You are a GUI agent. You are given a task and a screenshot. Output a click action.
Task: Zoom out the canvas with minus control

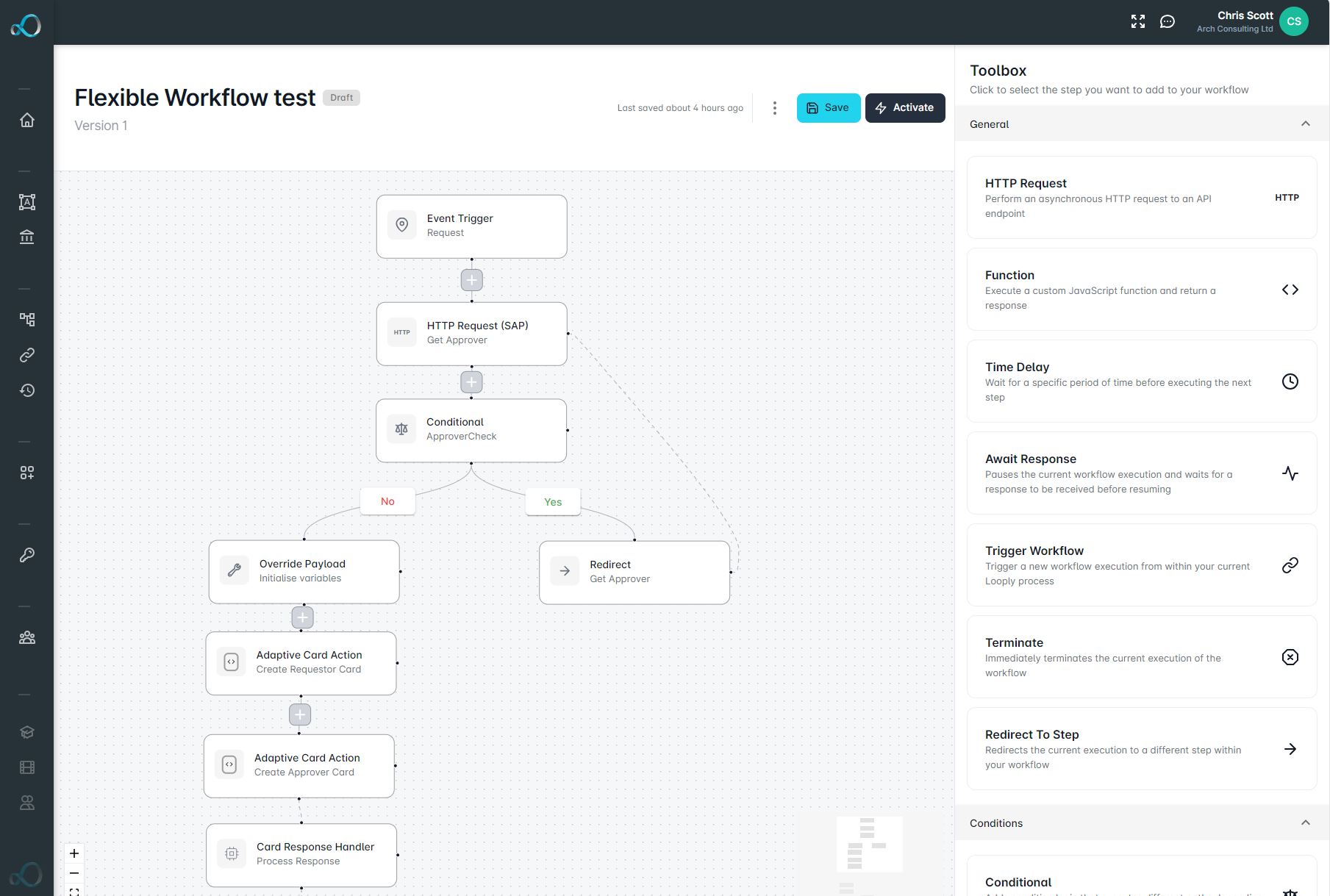pos(74,873)
